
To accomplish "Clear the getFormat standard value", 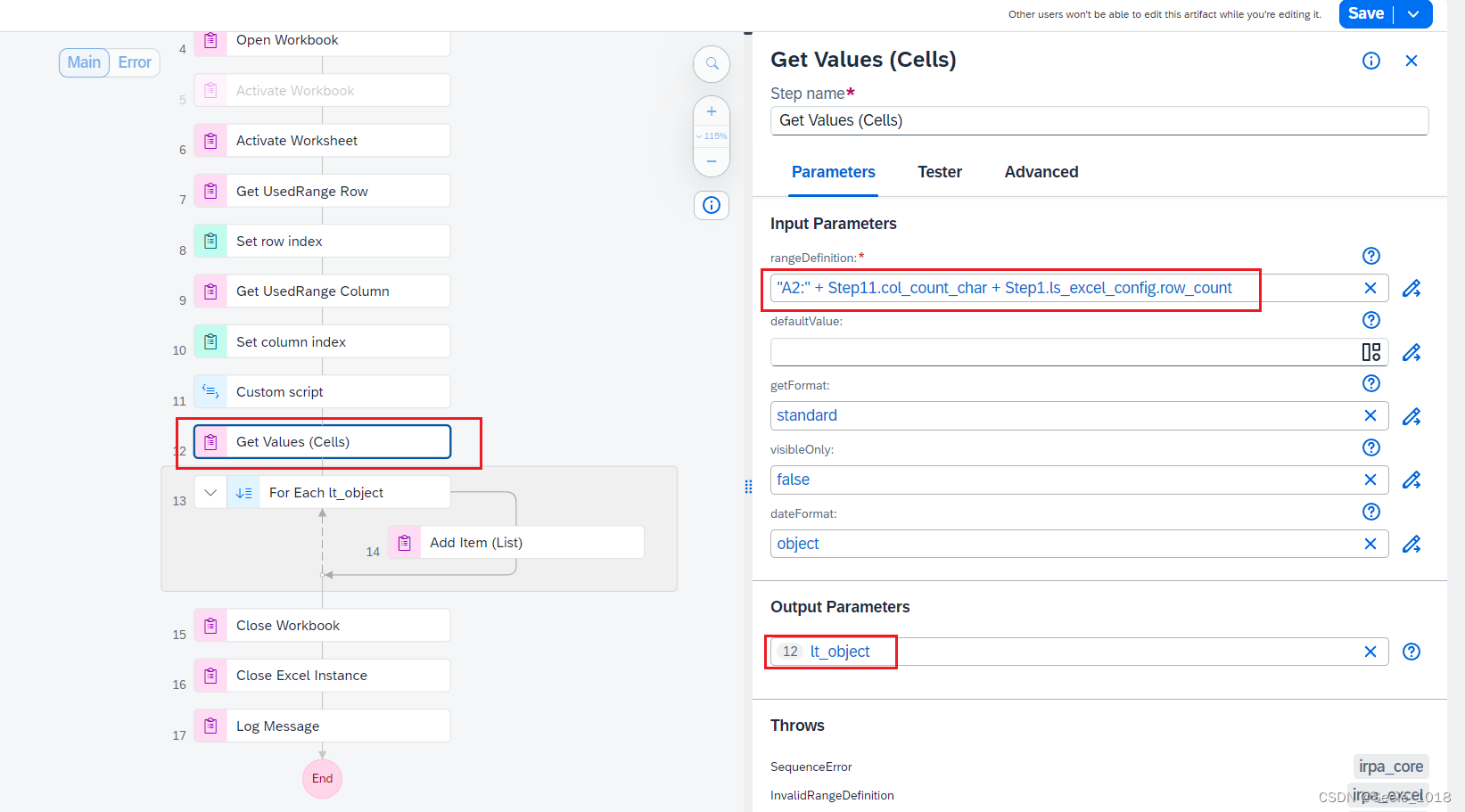I will coord(1370,415).
